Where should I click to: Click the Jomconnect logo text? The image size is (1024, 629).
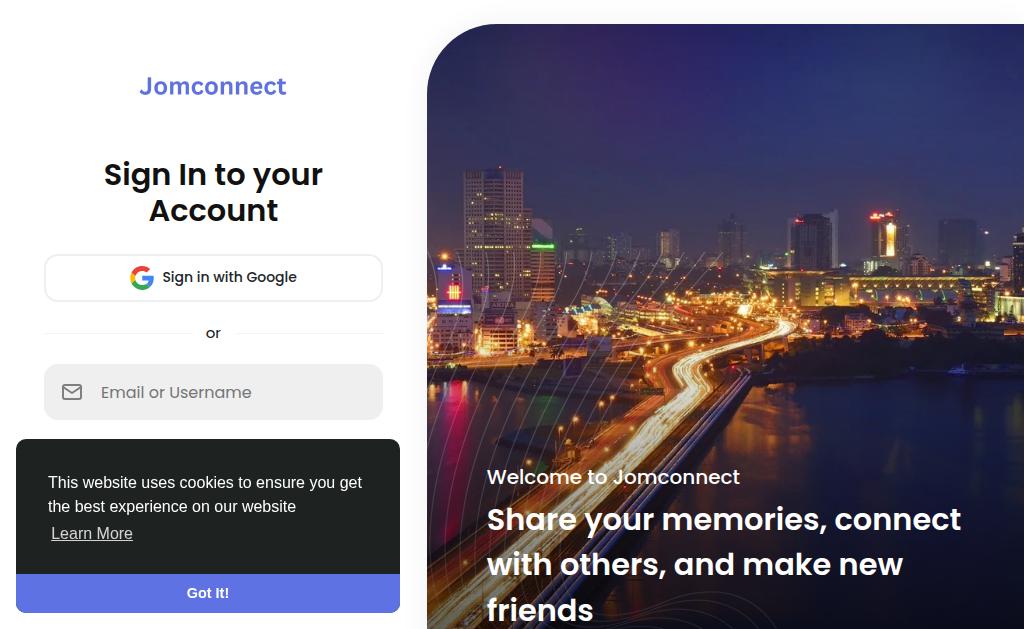(213, 86)
